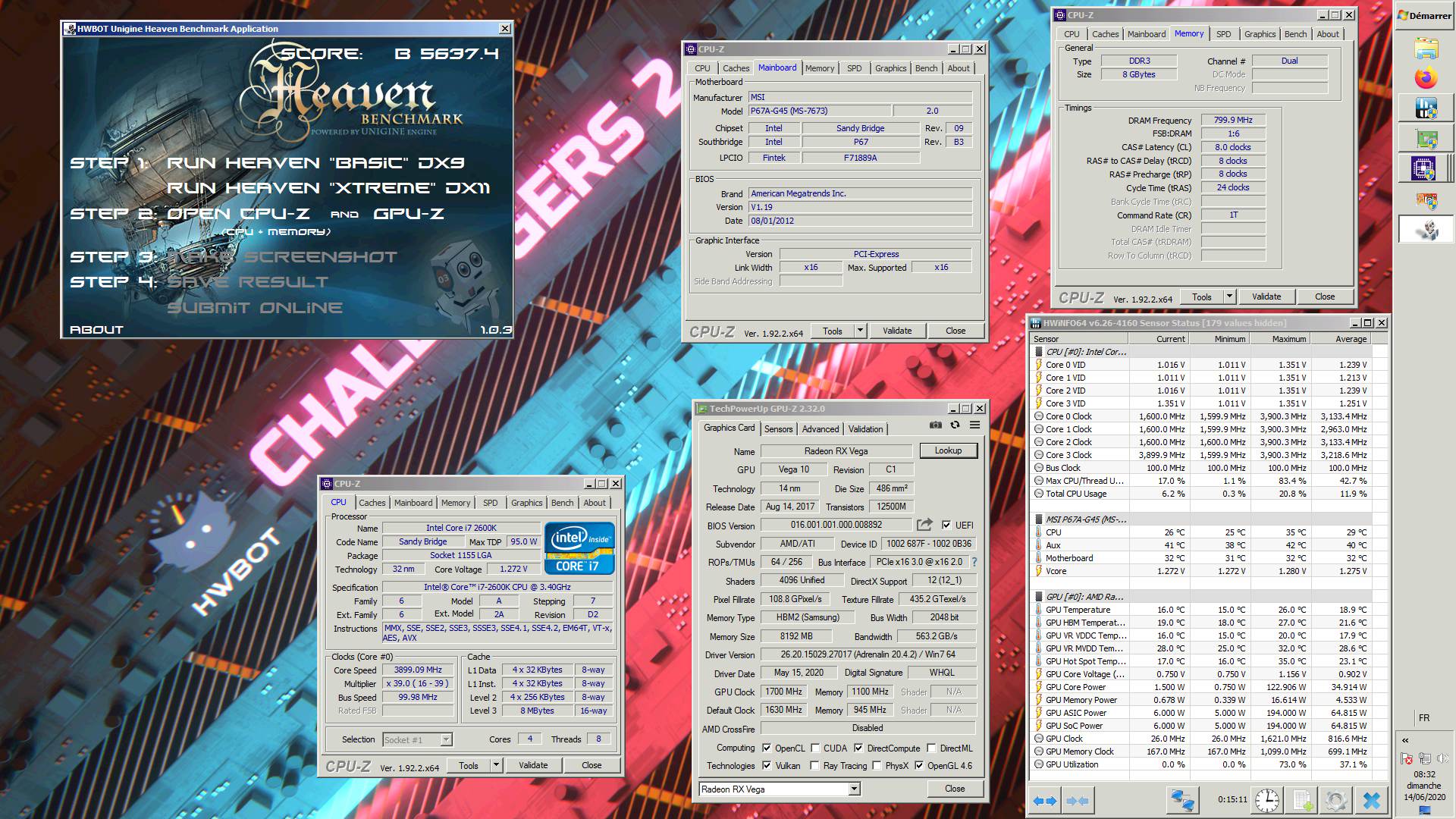Image resolution: width=1456 pixels, height=819 pixels.
Task: Click About in Heaven benchmark window
Action: click(x=96, y=330)
